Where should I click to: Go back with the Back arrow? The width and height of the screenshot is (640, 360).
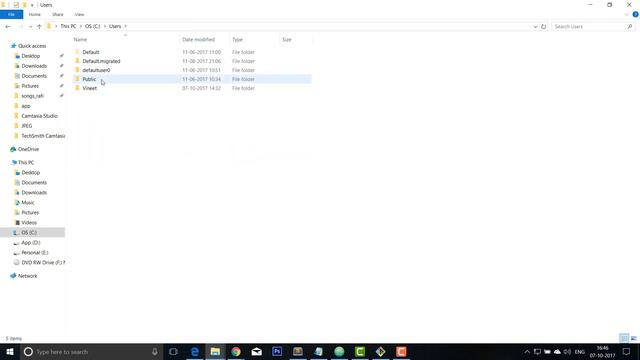coord(8,27)
